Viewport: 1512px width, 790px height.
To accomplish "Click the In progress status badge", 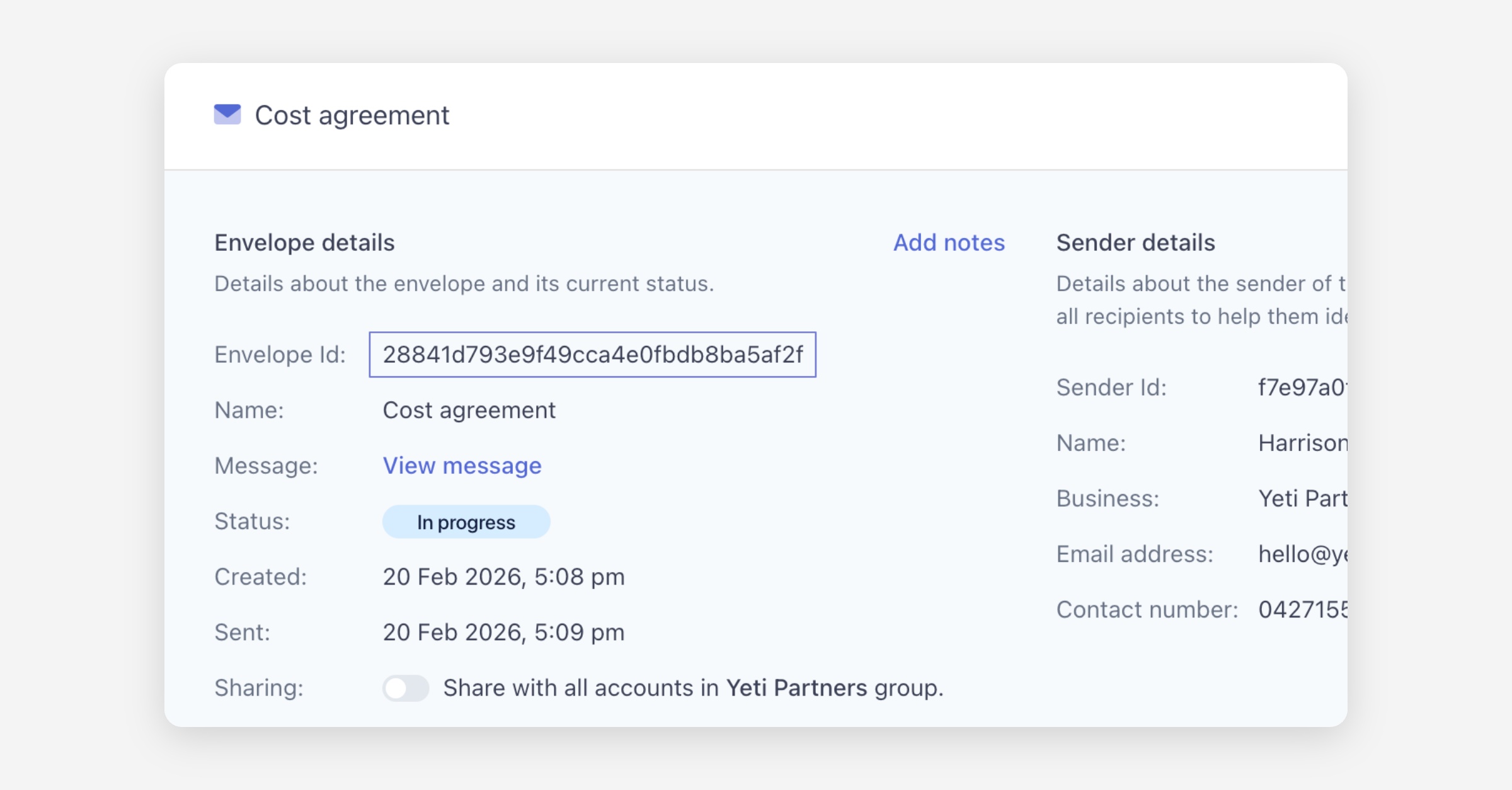I will coord(466,522).
